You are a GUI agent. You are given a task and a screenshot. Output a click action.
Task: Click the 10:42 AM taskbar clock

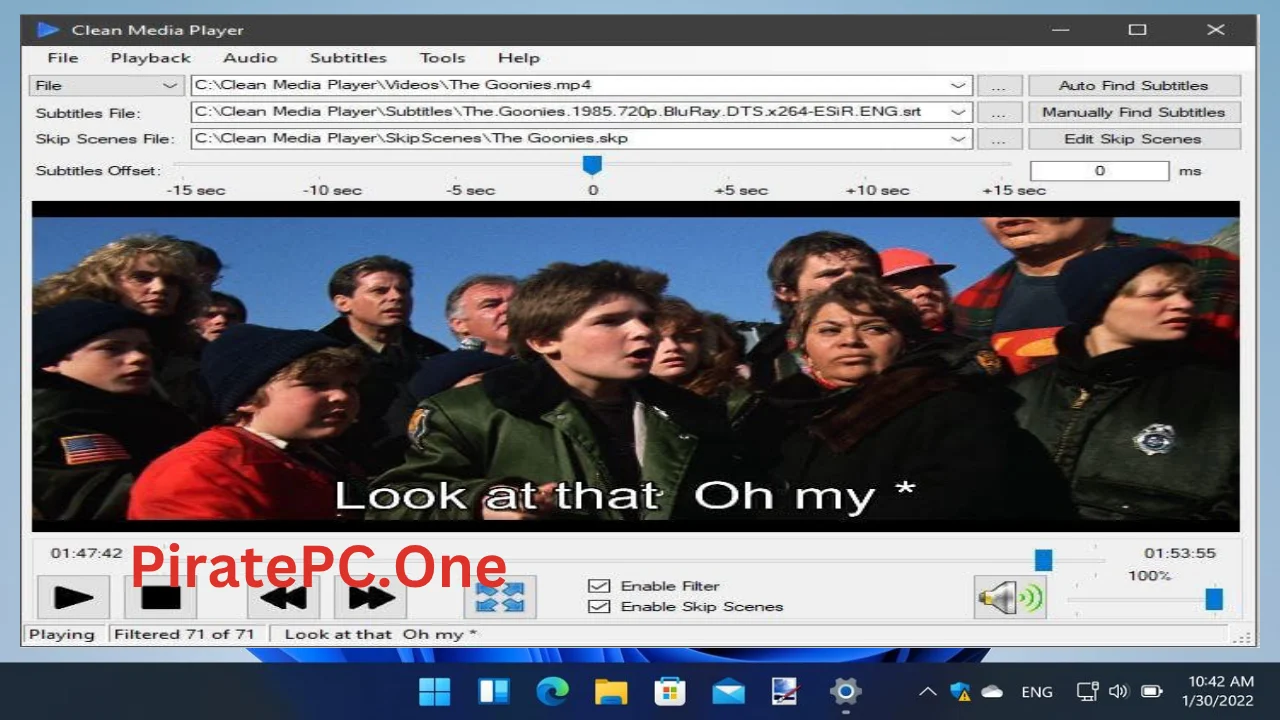[1221, 681]
